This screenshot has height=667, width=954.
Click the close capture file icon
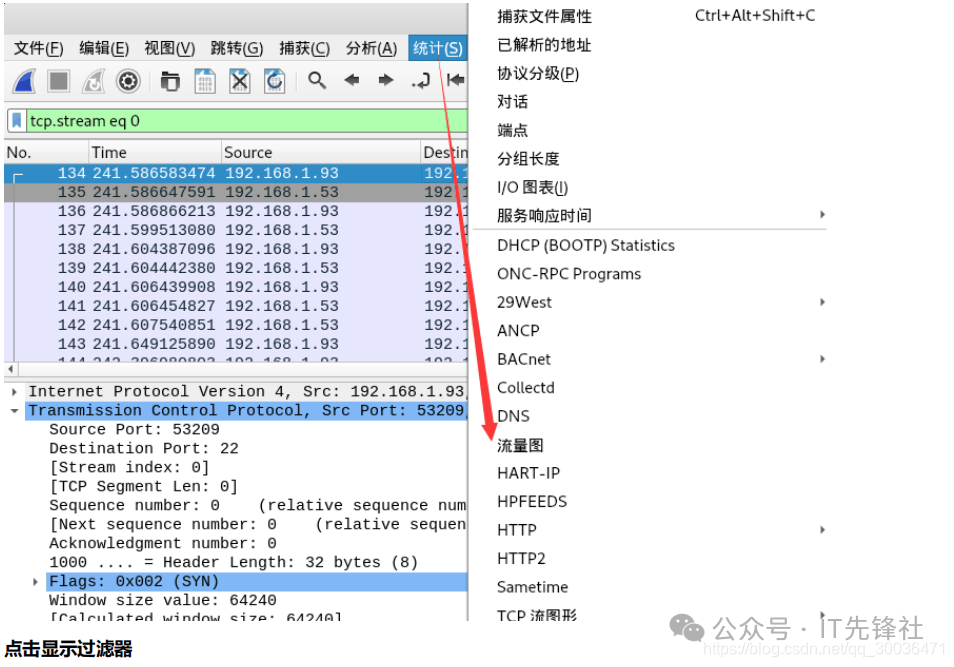tap(239, 81)
